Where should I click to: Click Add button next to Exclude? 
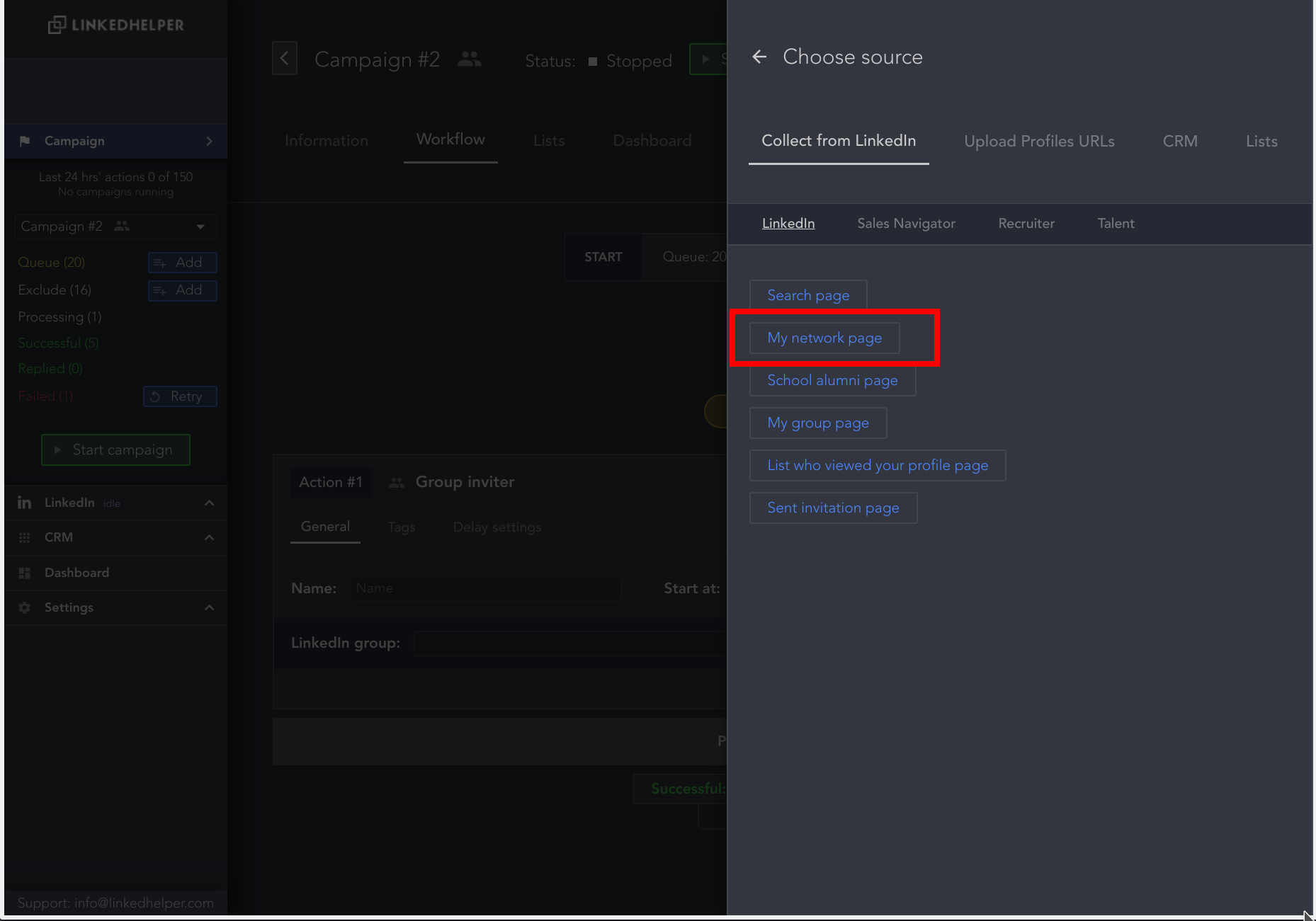point(182,290)
